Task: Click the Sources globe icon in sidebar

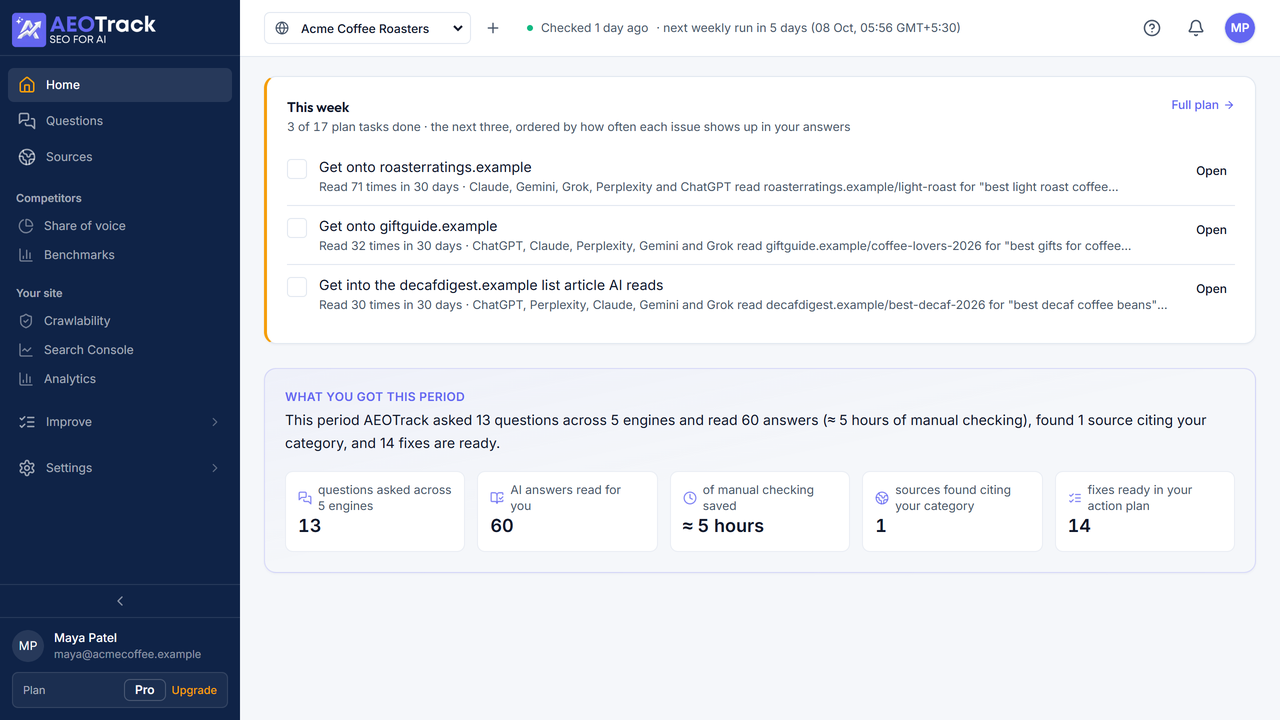Action: (27, 157)
